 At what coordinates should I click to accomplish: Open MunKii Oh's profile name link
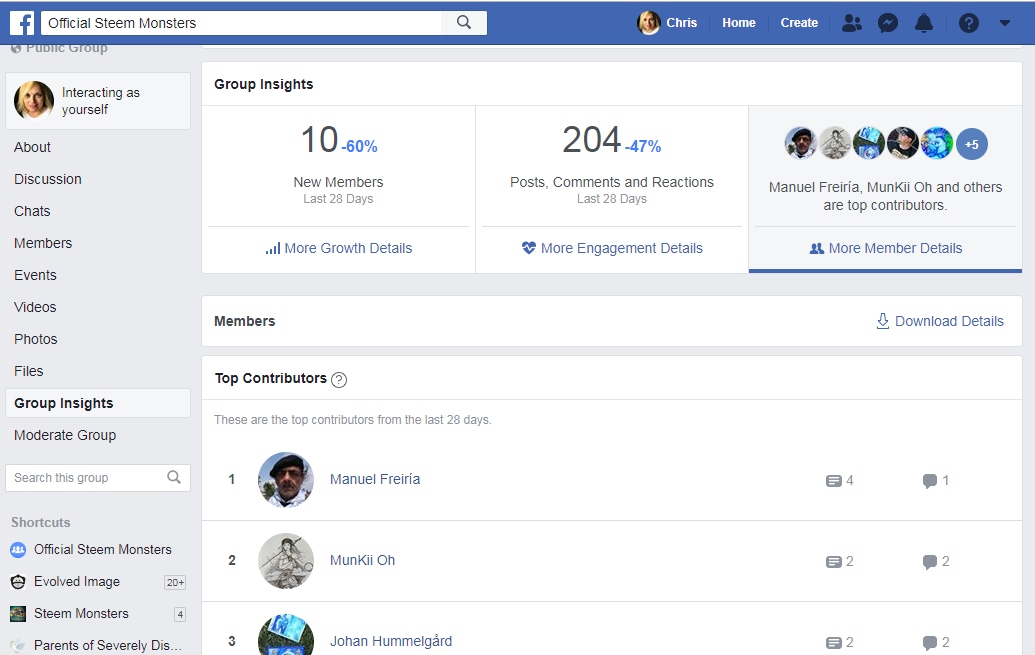pyautogui.click(x=362, y=561)
